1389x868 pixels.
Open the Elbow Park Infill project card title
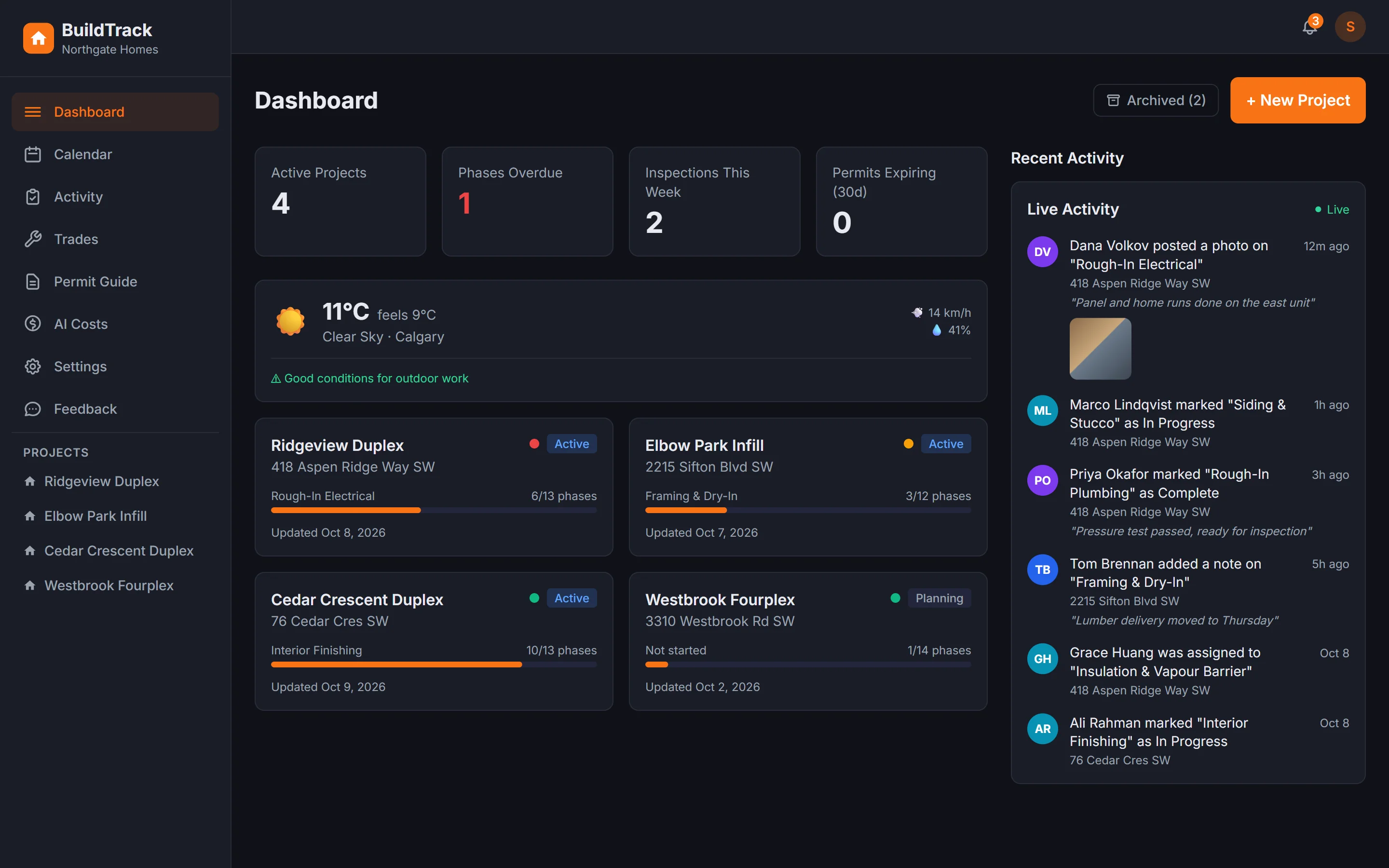704,446
